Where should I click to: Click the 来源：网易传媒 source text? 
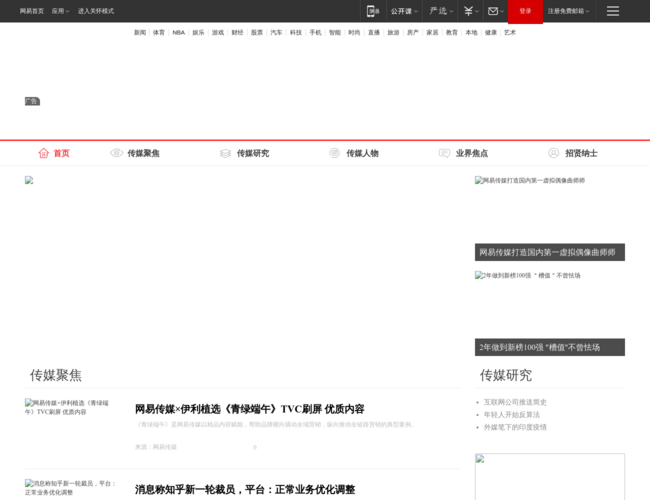156,447
